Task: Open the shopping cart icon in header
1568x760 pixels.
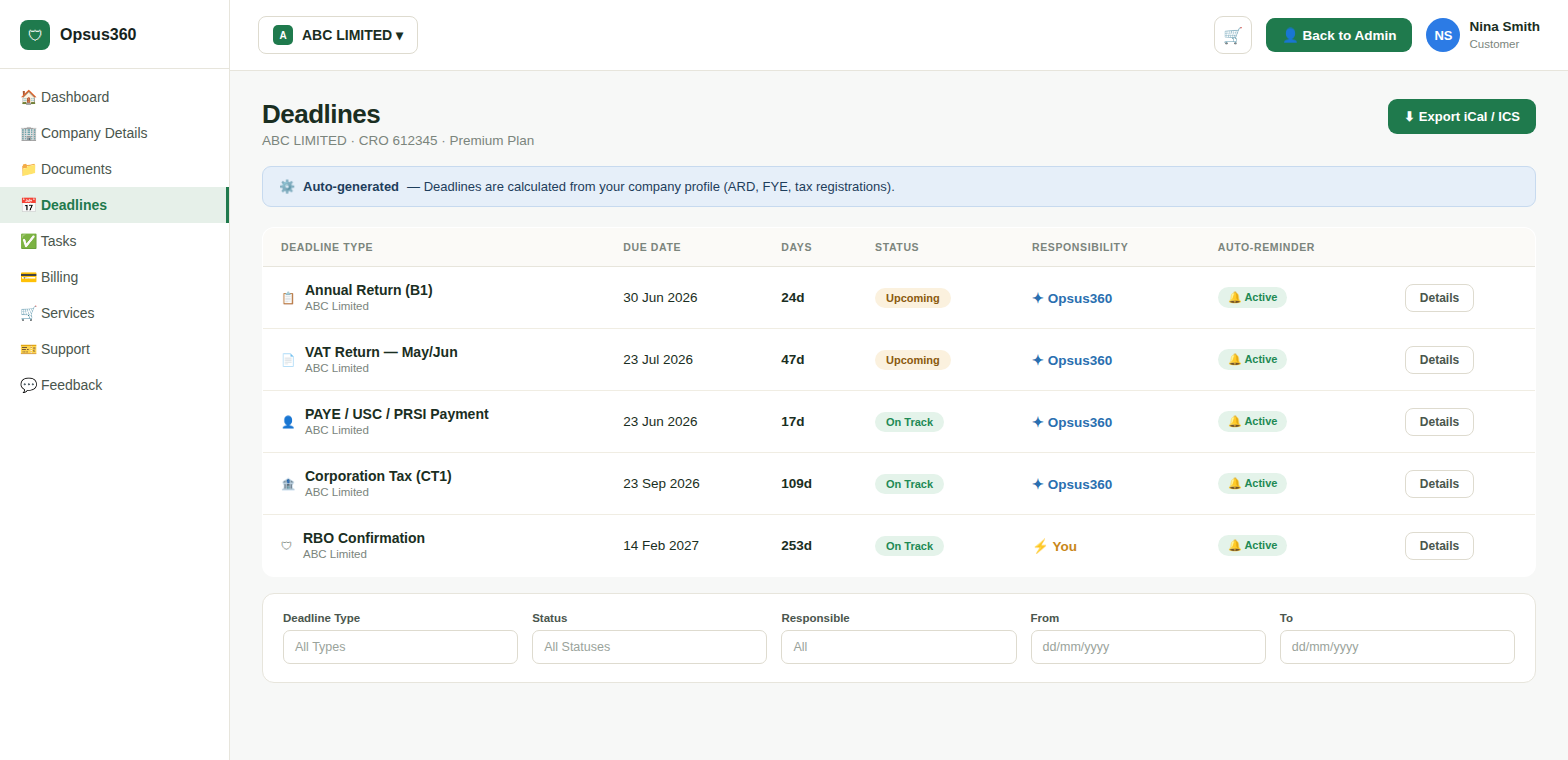Action: pyautogui.click(x=1233, y=35)
